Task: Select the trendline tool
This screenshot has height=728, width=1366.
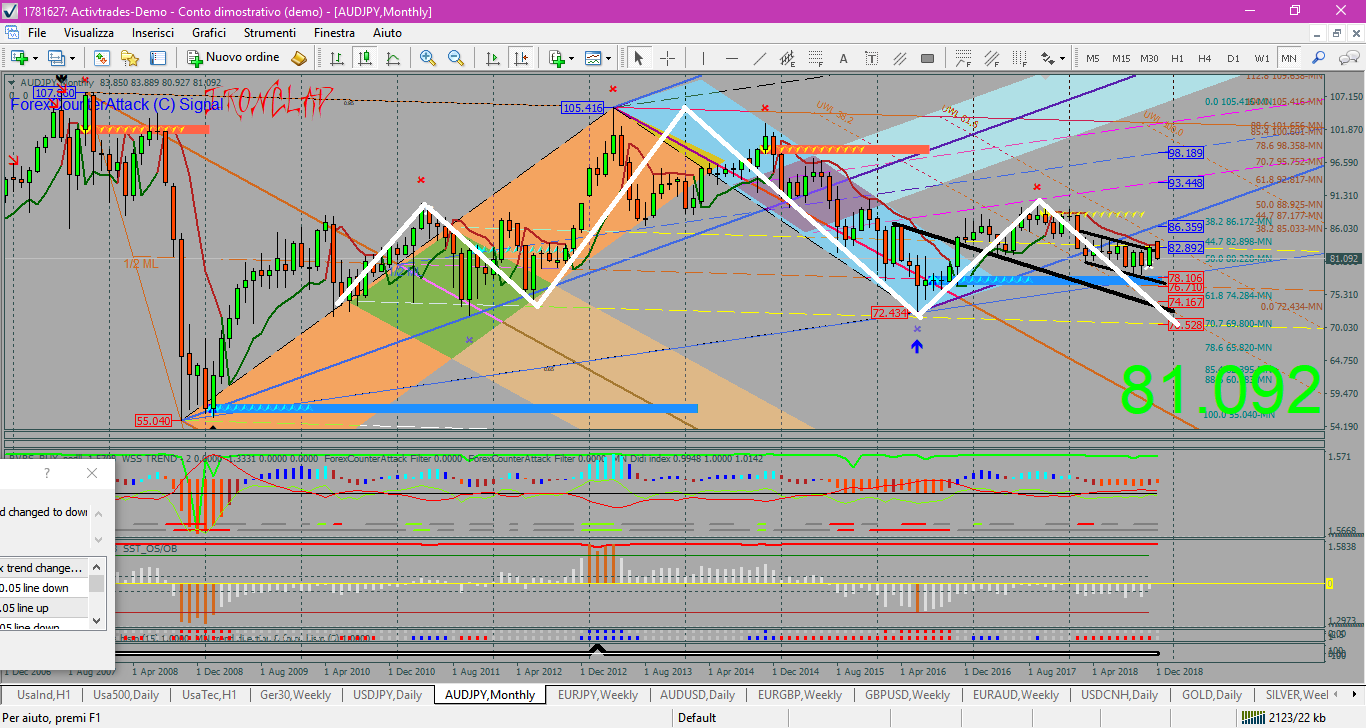Action: pyautogui.click(x=760, y=58)
